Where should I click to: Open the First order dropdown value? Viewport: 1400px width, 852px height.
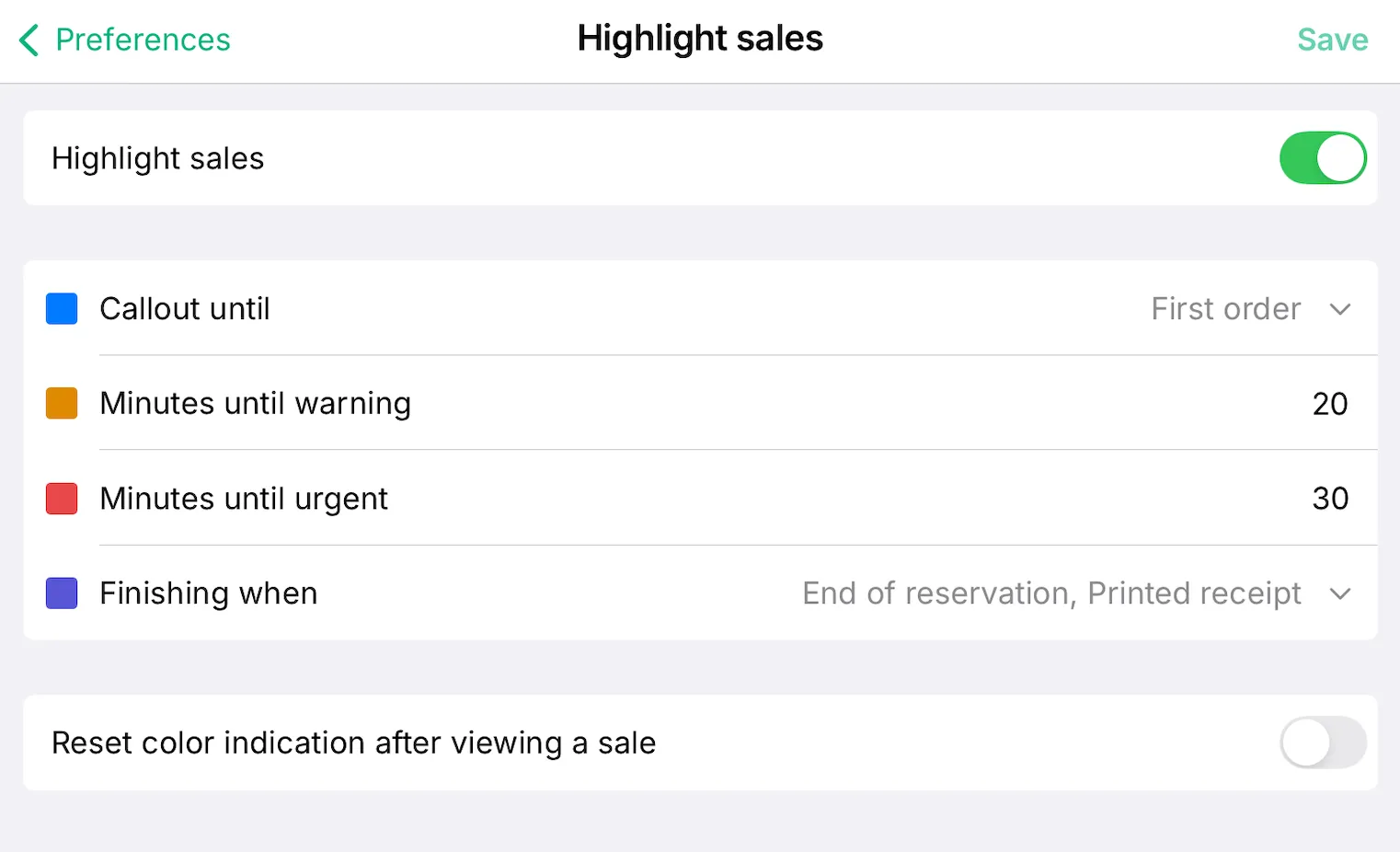1225,309
